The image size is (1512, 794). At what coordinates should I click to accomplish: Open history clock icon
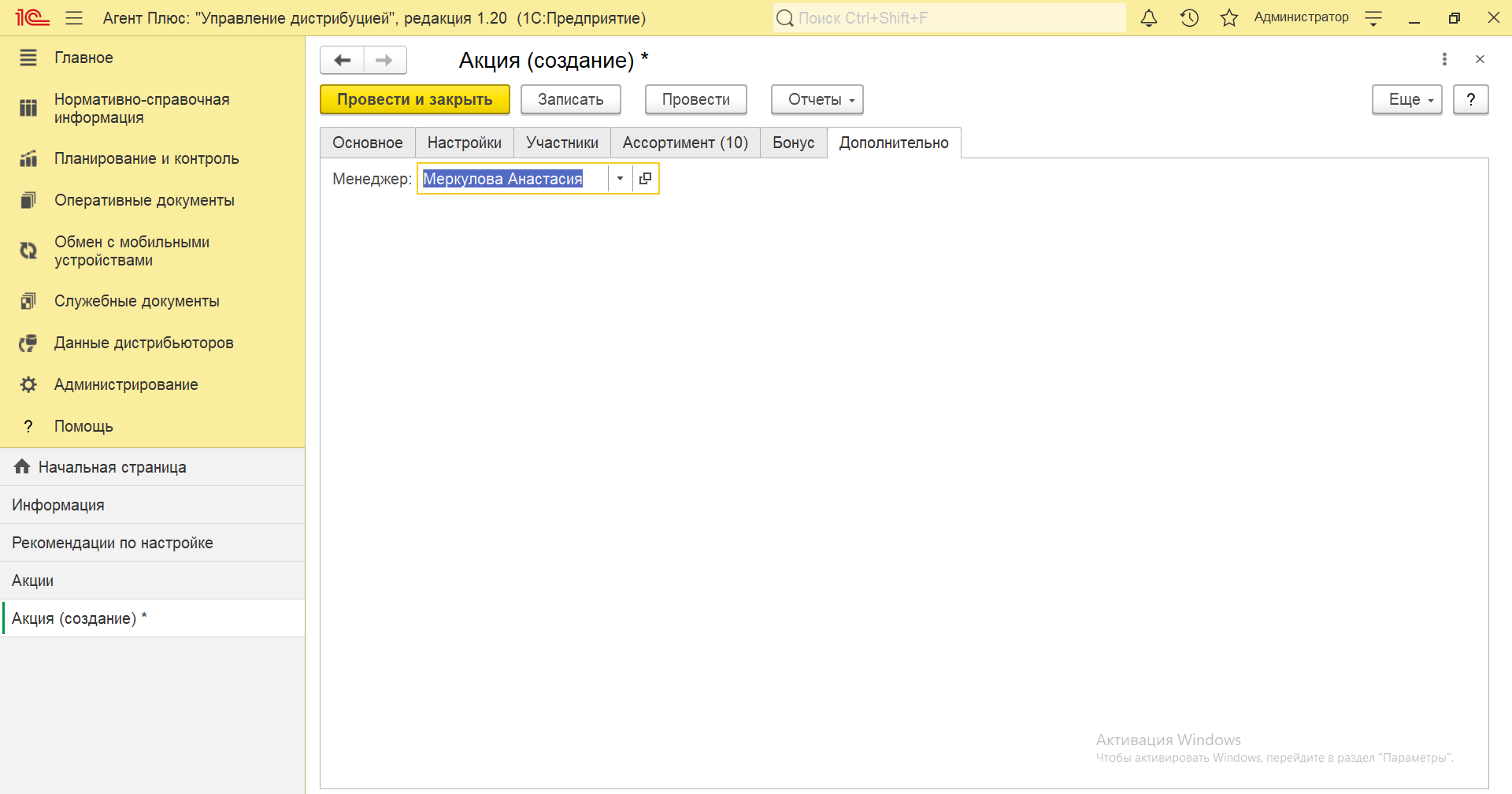pyautogui.click(x=1189, y=17)
